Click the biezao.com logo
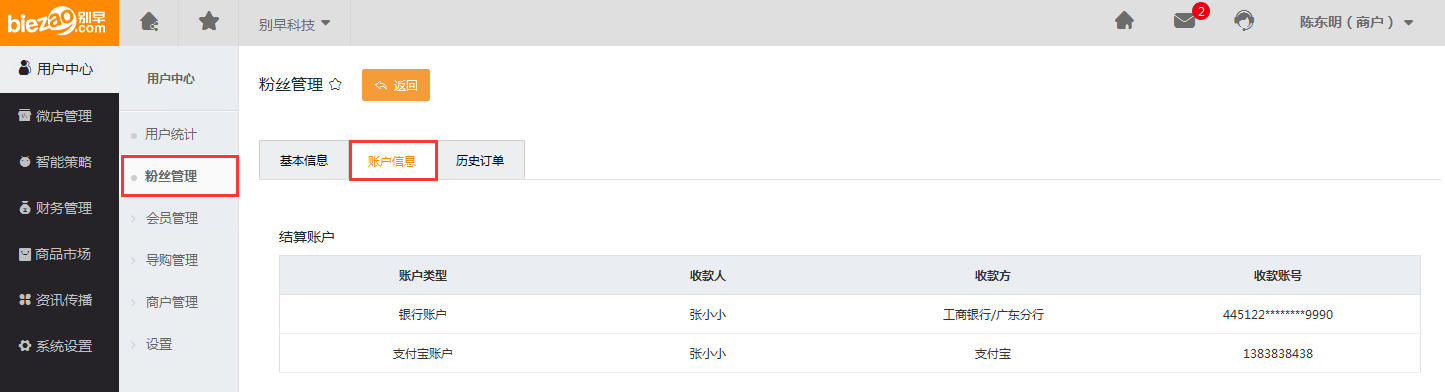Screen dimensions: 1445x392 59,22
